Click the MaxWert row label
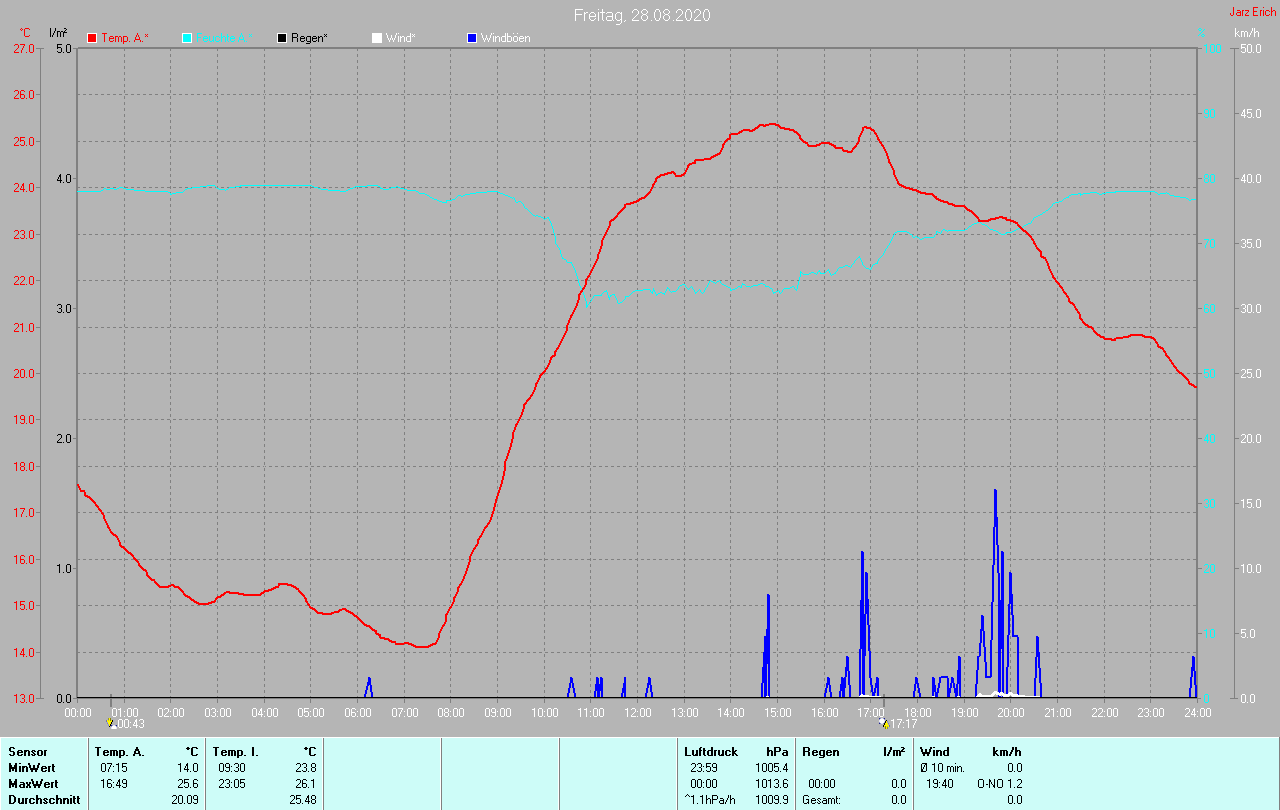The height and width of the screenshot is (810, 1280). [x=30, y=783]
